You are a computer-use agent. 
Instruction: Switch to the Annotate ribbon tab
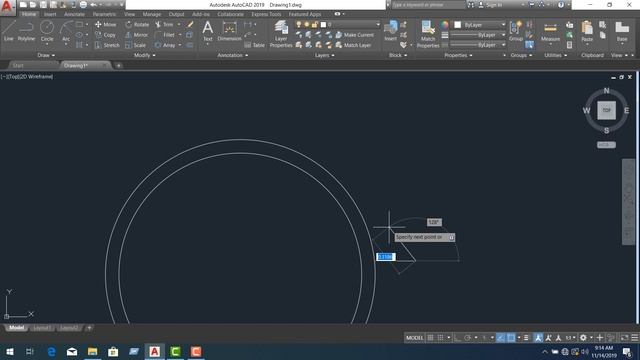(74, 14)
